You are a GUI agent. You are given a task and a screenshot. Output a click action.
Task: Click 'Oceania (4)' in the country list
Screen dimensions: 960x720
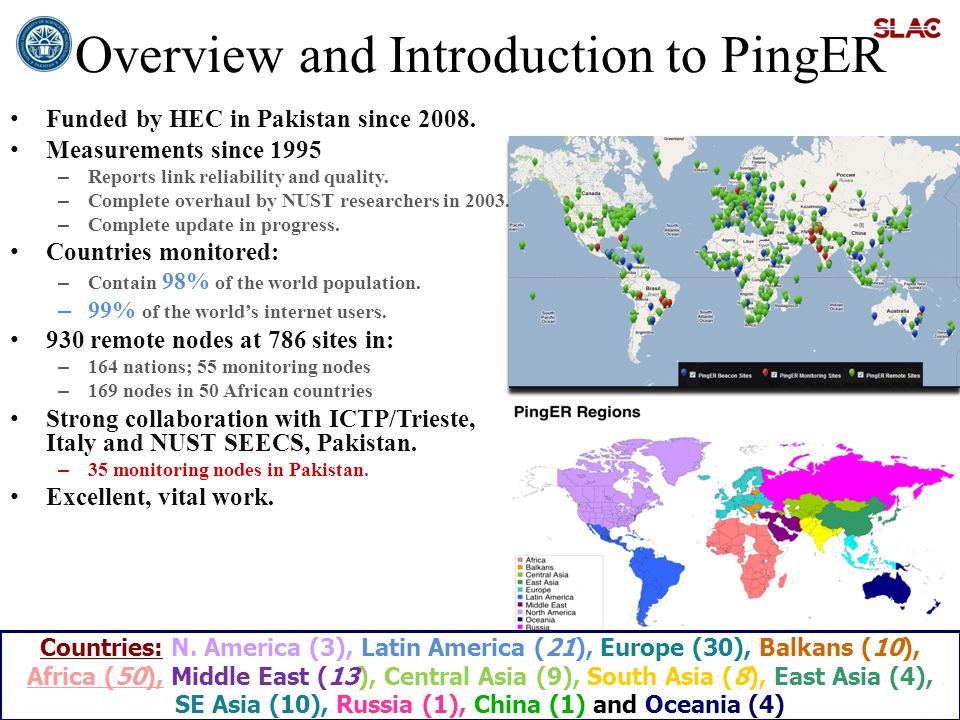tap(714, 705)
